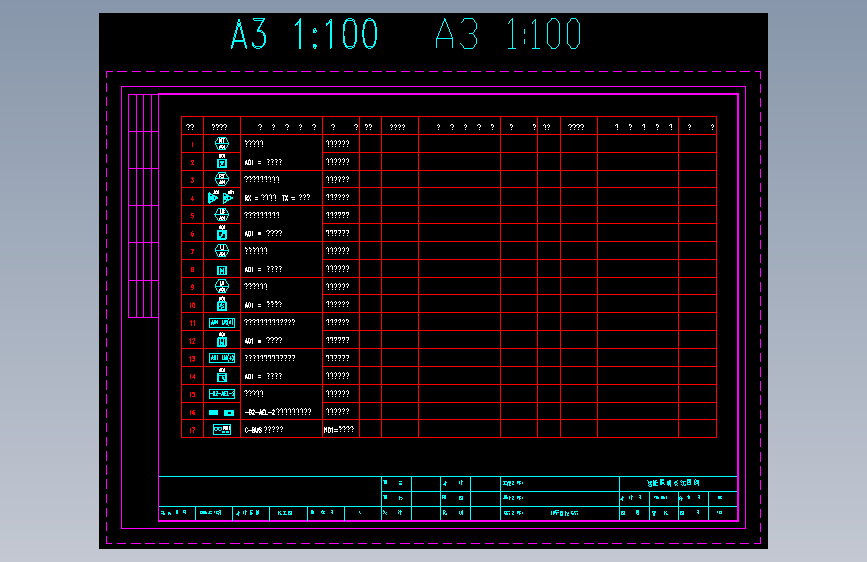Select the cyan symbol in legend row 3
Viewport: 867px width, 562px height.
(222, 179)
